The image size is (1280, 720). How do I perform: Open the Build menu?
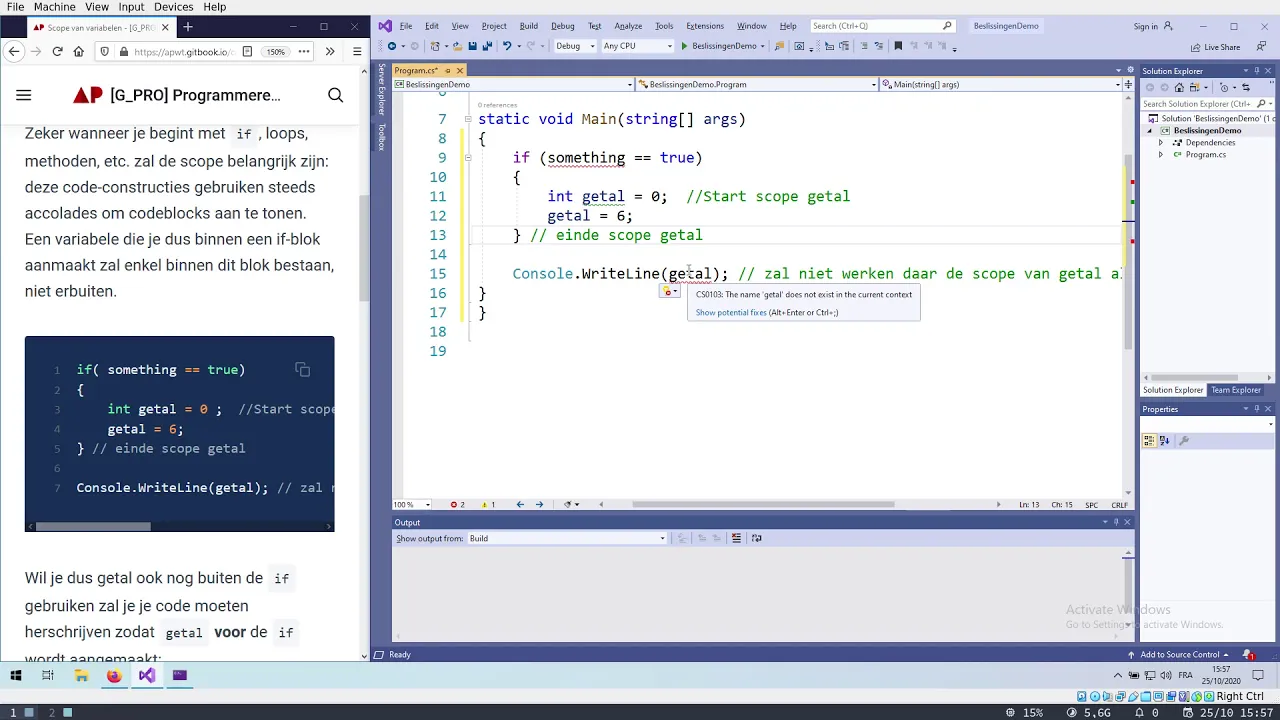(529, 26)
